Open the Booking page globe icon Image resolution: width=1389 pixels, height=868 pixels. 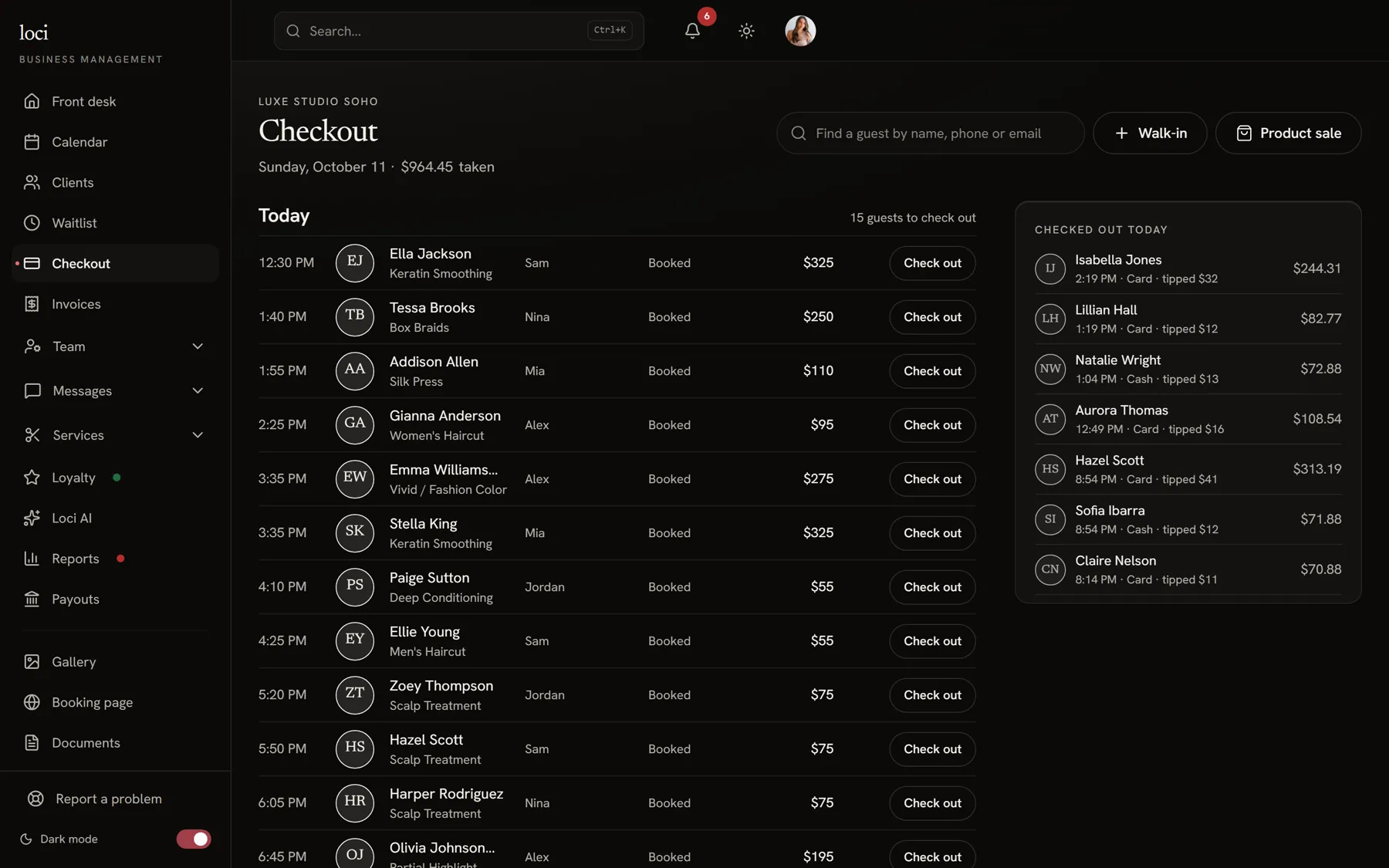[x=32, y=703]
